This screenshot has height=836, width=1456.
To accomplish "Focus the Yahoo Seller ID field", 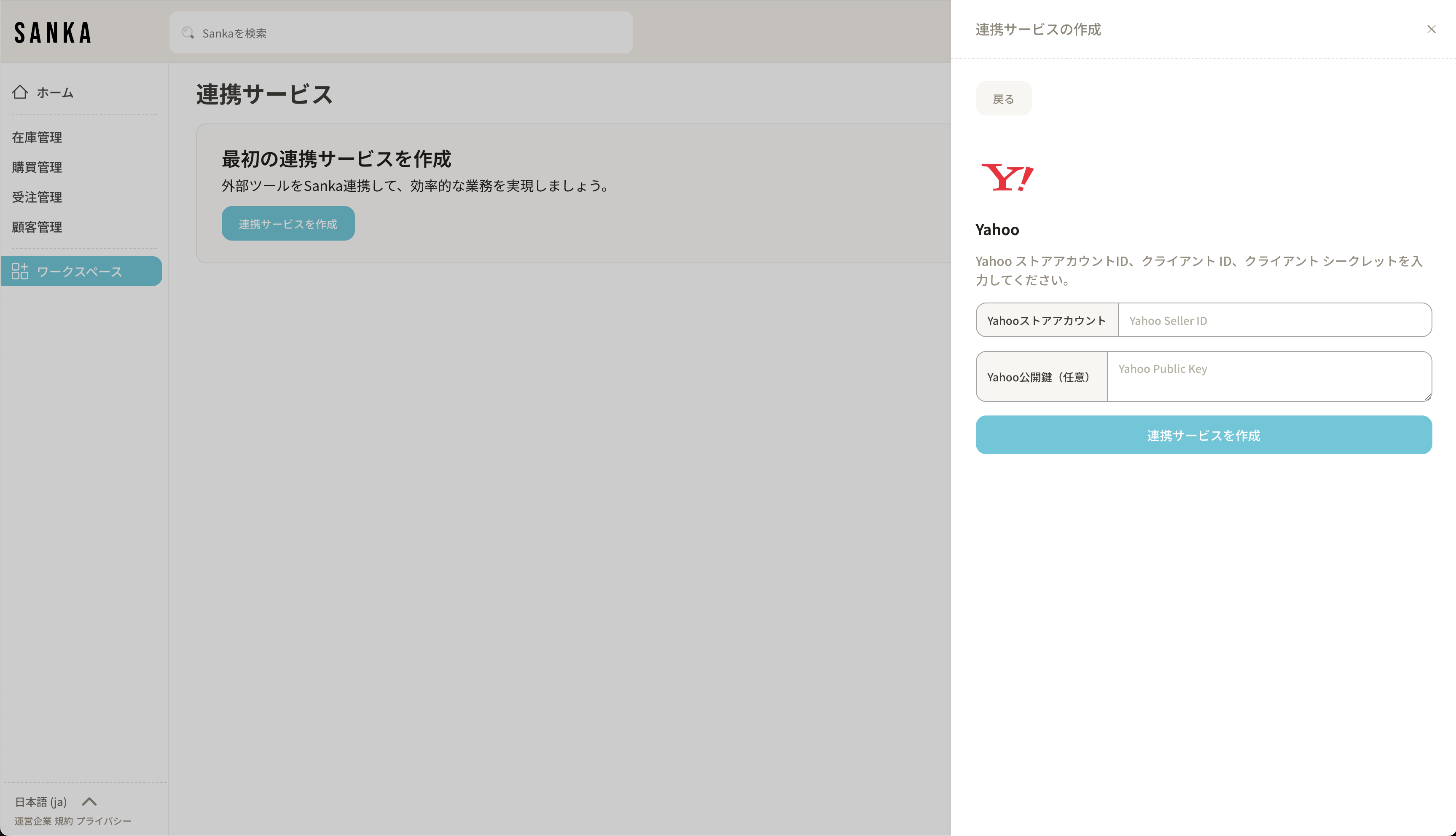I will point(1274,320).
